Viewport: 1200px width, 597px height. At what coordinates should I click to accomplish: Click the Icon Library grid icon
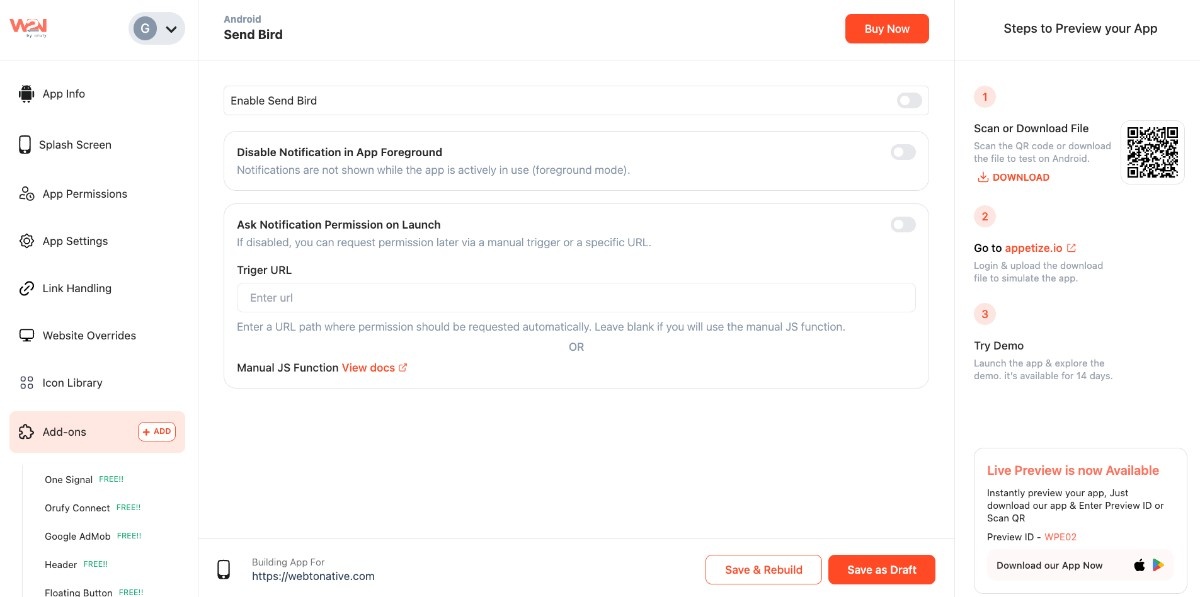(x=27, y=383)
